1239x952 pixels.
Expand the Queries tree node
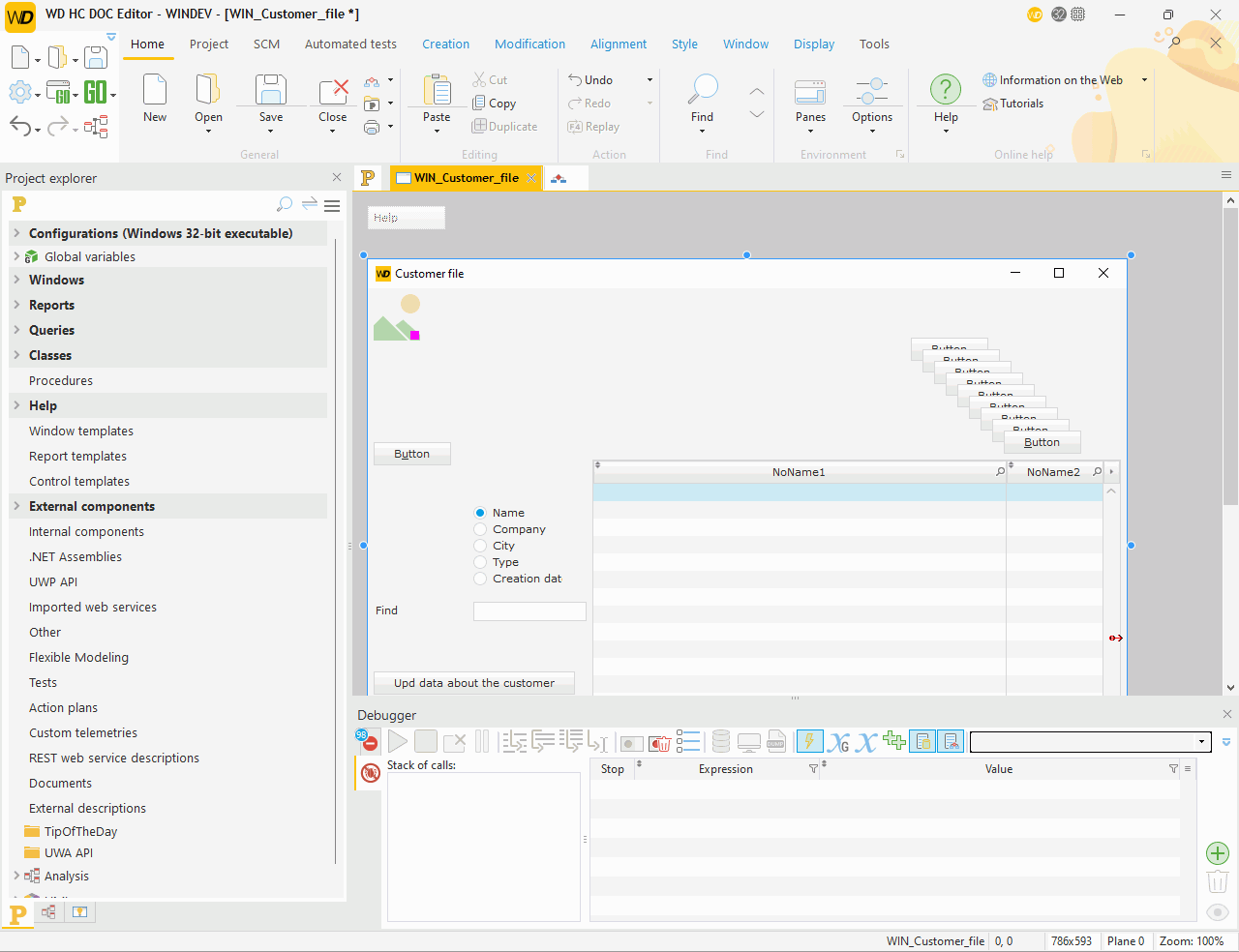[16, 330]
